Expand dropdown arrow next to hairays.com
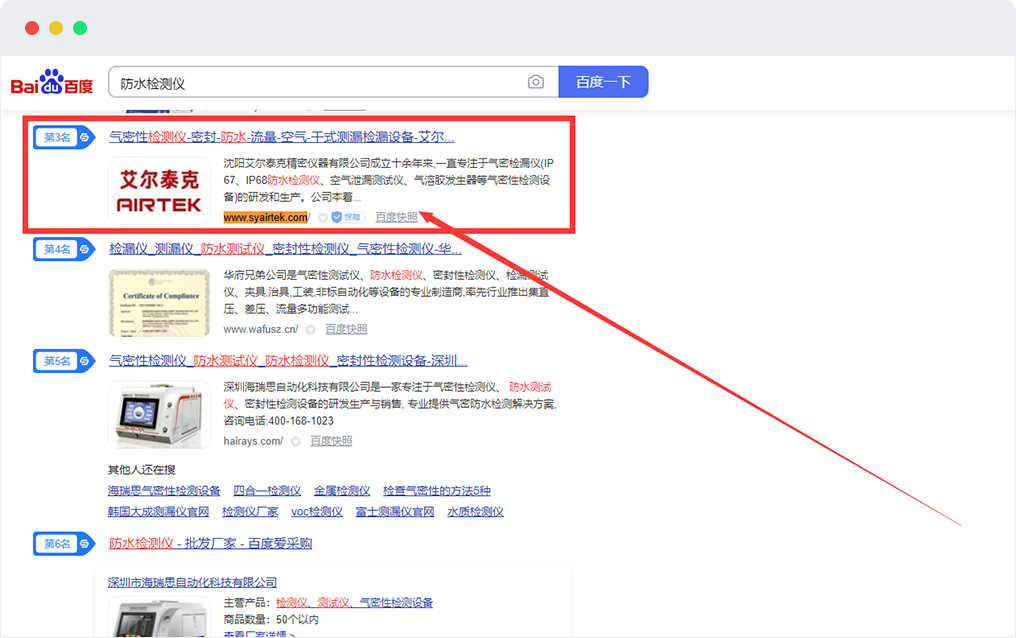The width and height of the screenshot is (1016, 638). pos(295,442)
